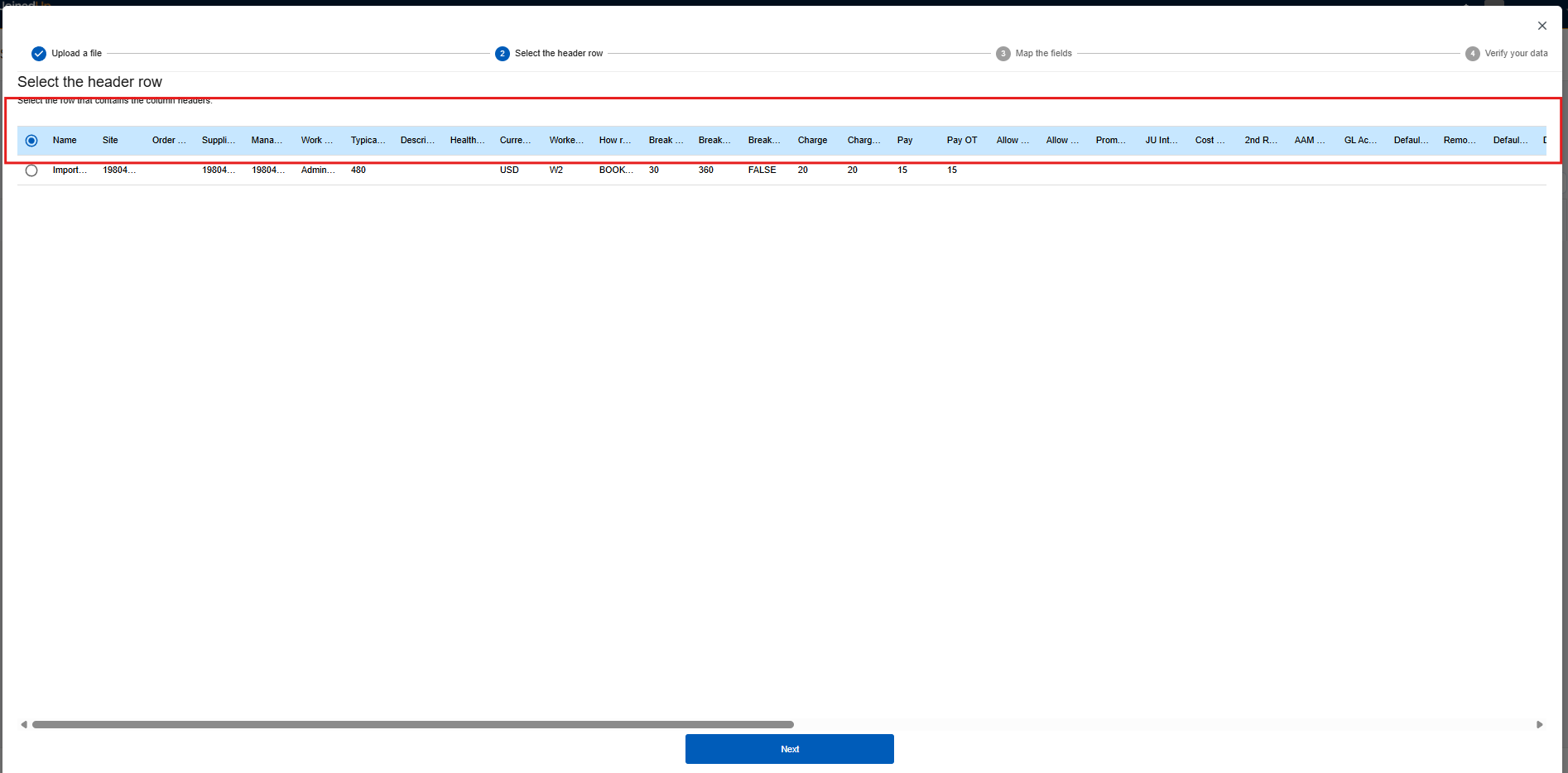Image resolution: width=1568 pixels, height=773 pixels.
Task: Click the Site header cell
Action: [110, 141]
